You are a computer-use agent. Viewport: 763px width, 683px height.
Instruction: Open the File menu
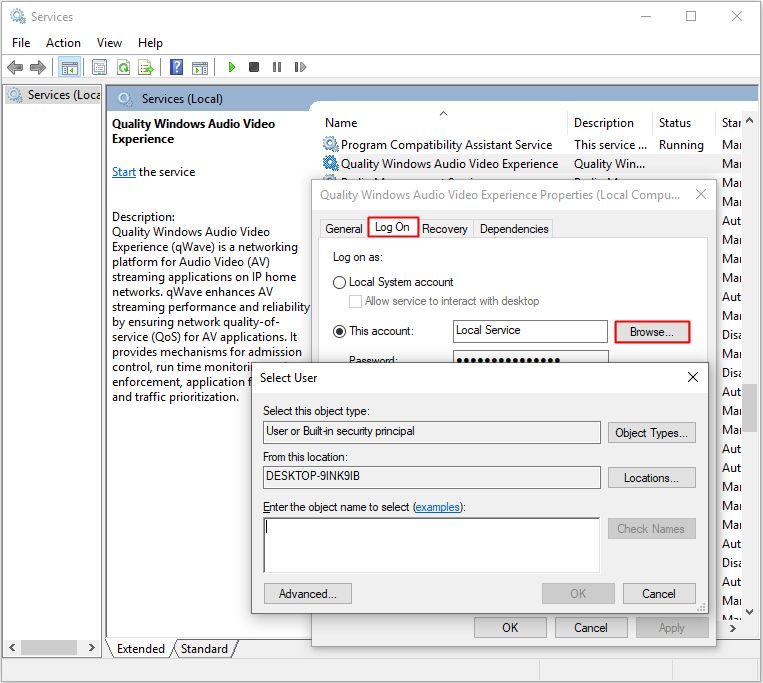point(21,43)
